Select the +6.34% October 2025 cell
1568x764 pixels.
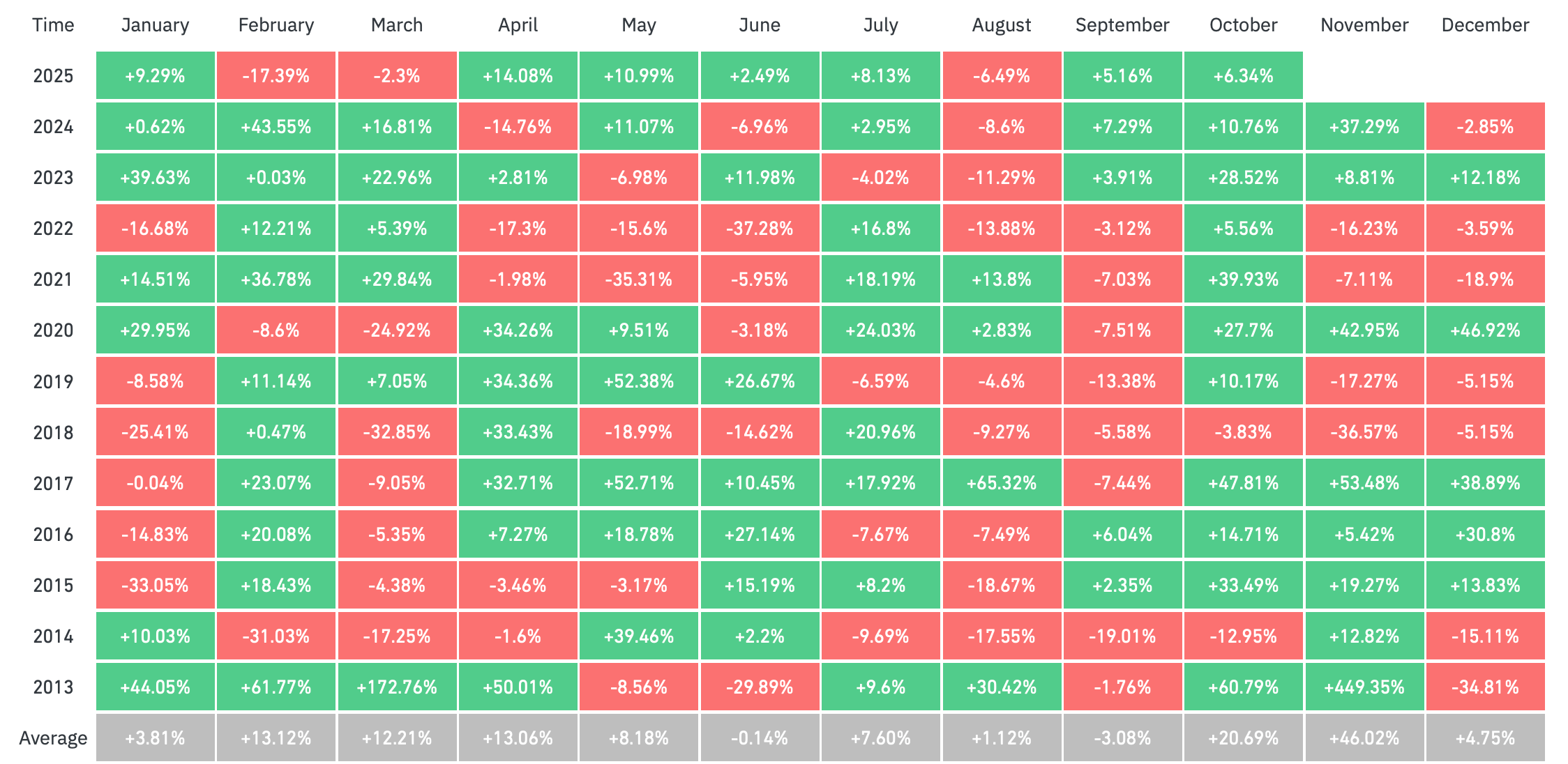coord(1243,76)
